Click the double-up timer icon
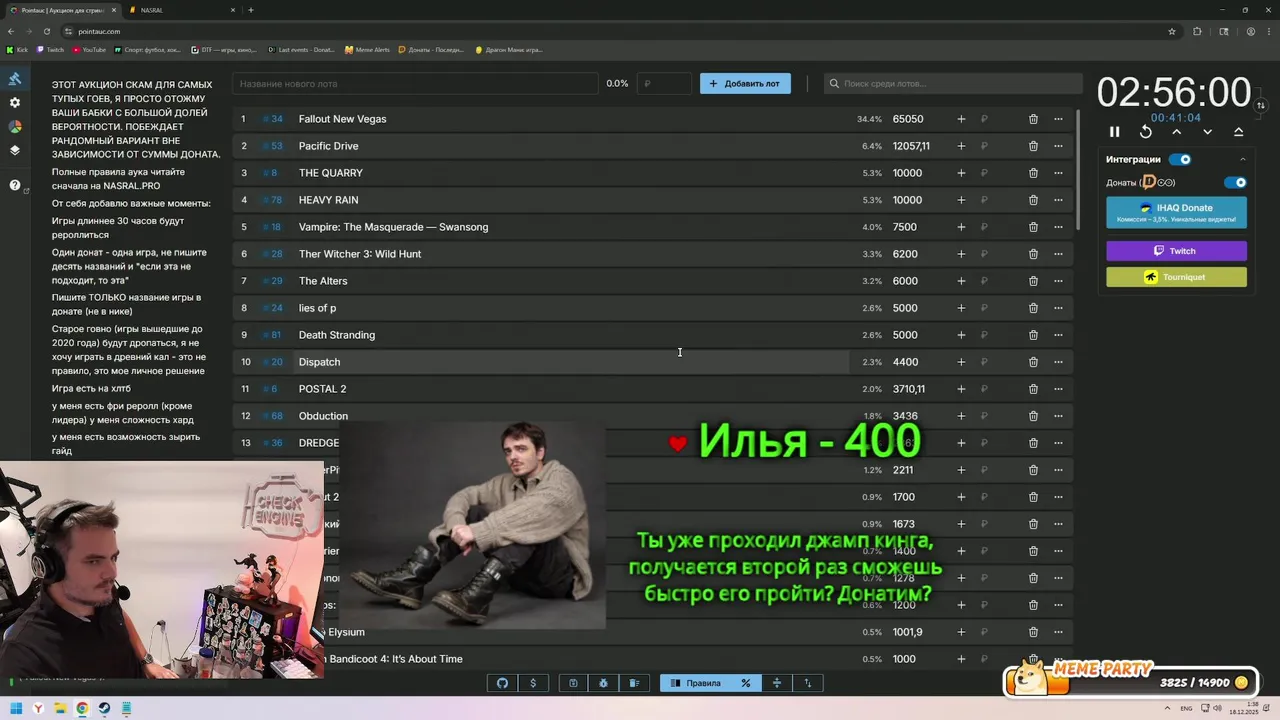Image resolution: width=1280 pixels, height=720 pixels. [x=1239, y=132]
